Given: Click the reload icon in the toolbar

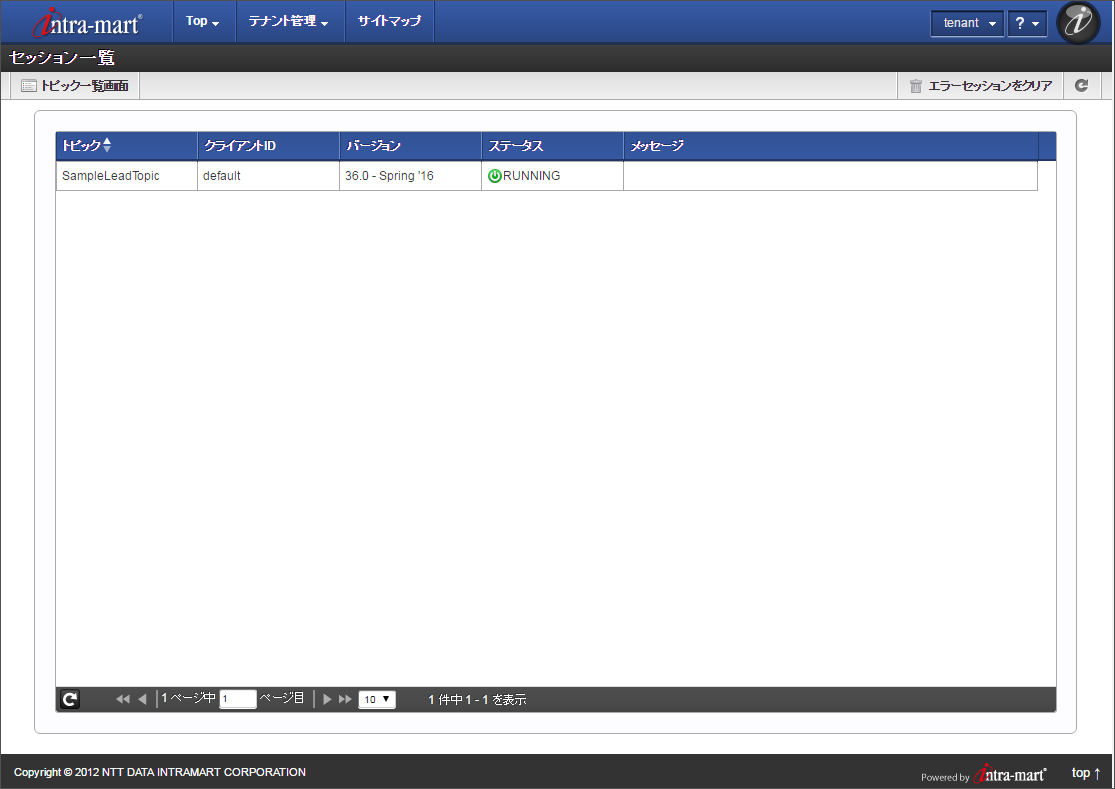Looking at the screenshot, I should coord(1082,85).
